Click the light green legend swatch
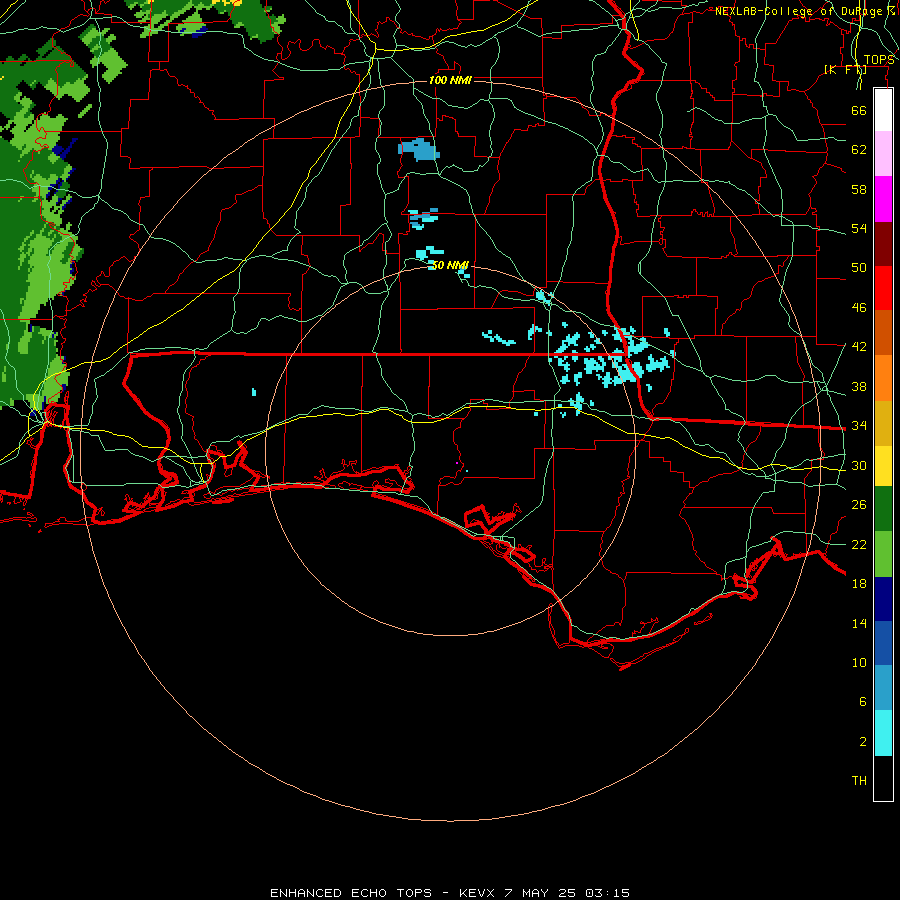Image resolution: width=900 pixels, height=900 pixels. pyautogui.click(x=883, y=554)
